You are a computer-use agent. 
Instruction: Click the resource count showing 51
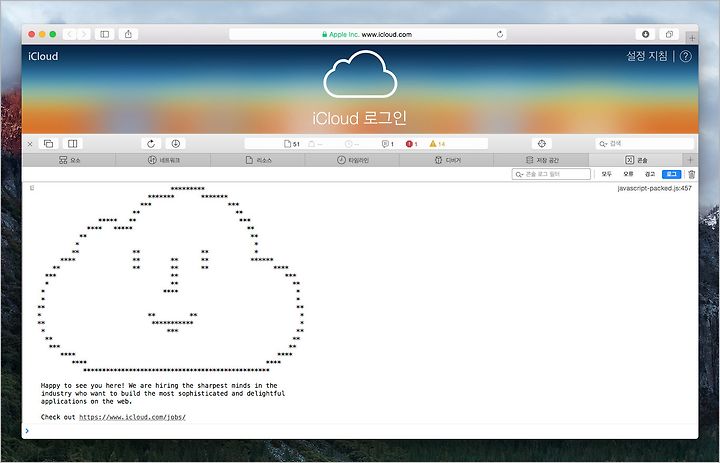click(292, 144)
